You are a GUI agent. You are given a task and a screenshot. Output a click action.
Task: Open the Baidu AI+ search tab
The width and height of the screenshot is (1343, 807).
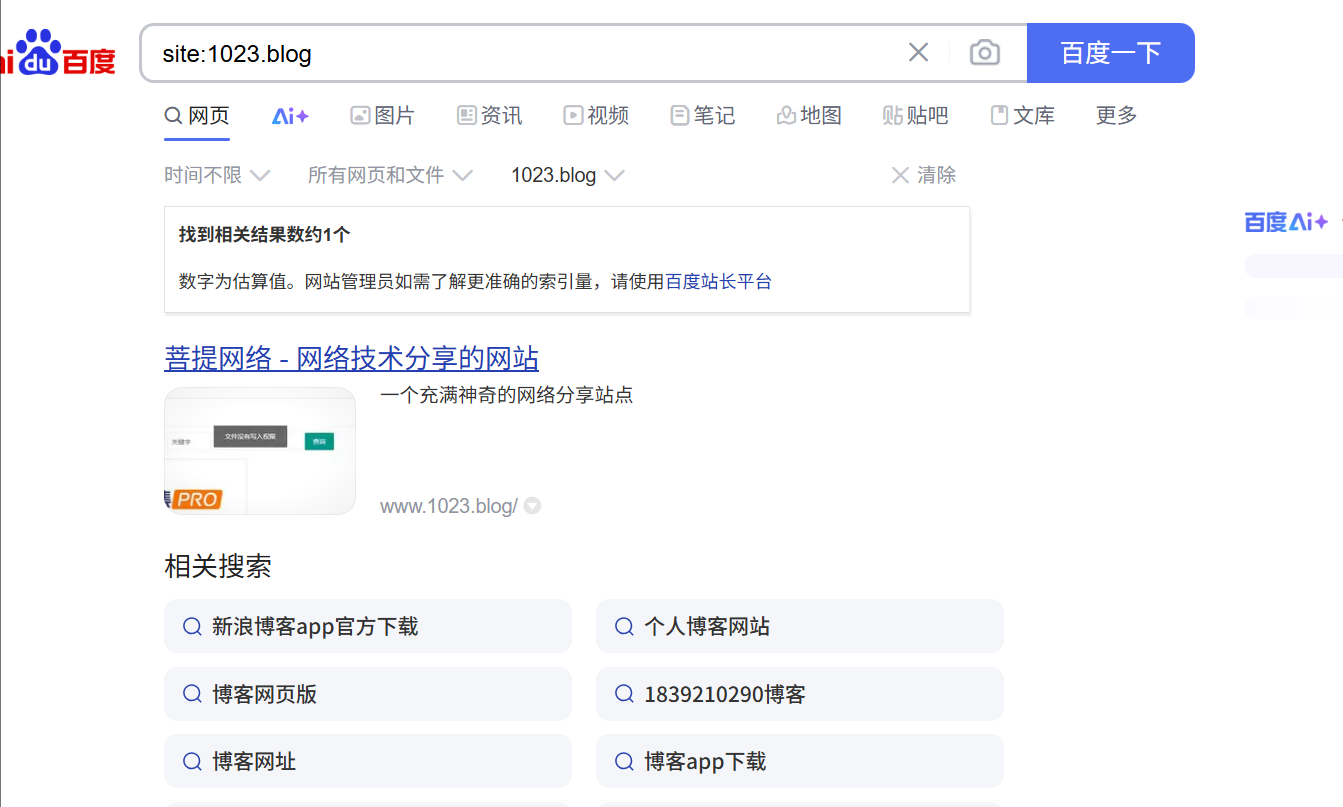click(x=290, y=116)
